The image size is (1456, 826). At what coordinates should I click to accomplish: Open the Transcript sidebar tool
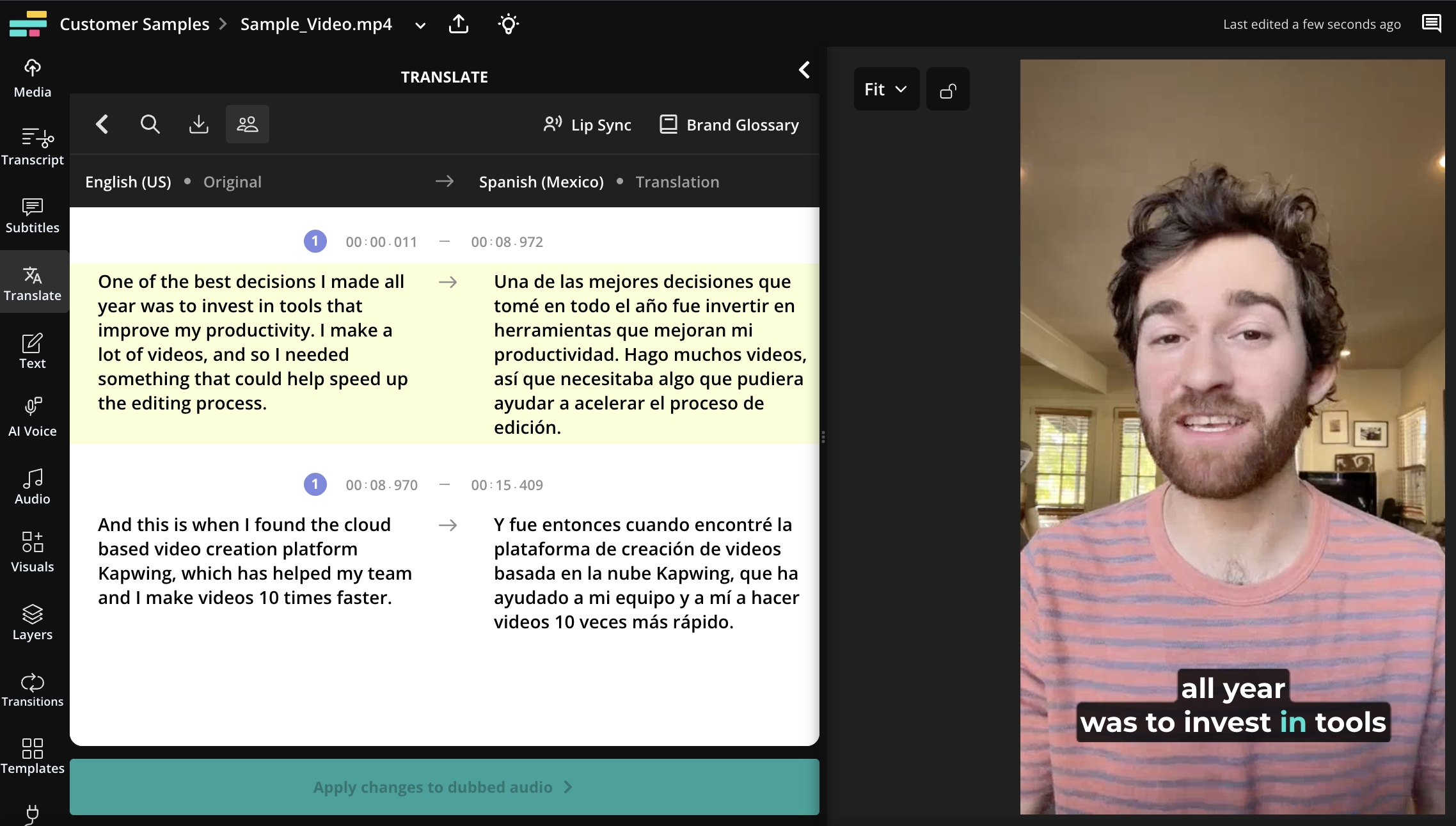33,146
